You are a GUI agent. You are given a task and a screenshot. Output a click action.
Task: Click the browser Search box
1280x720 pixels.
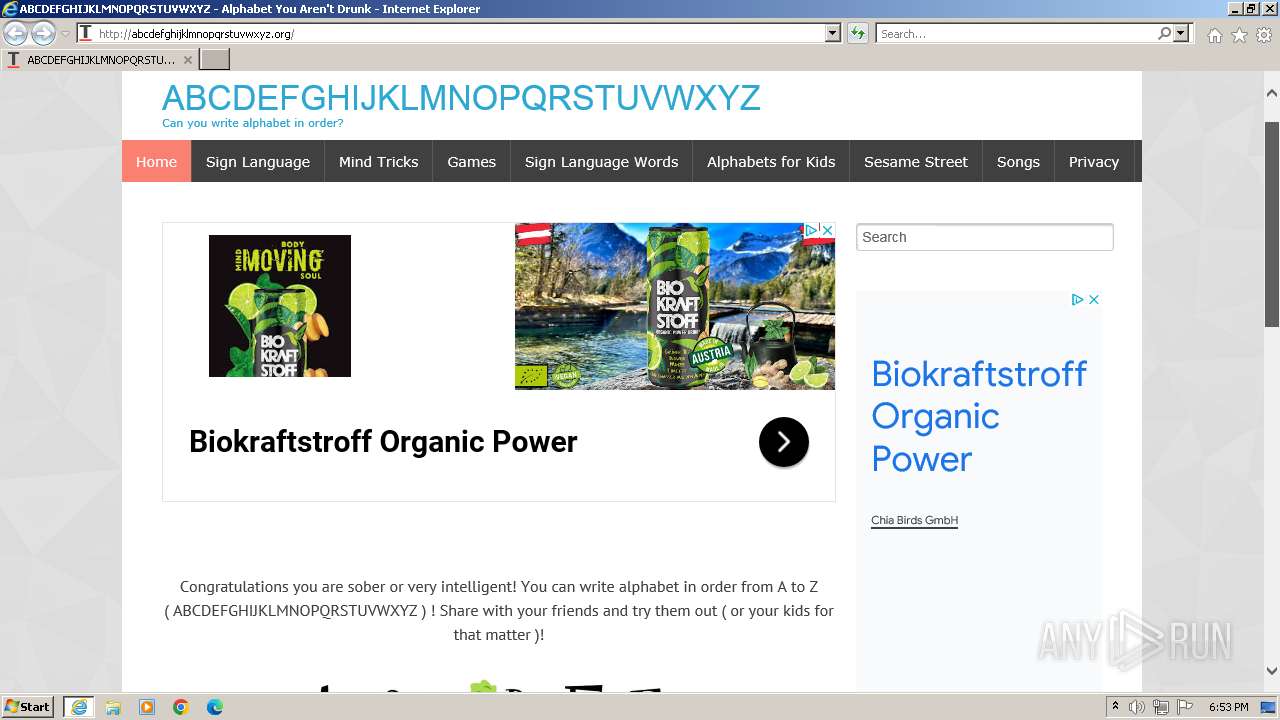(1015, 34)
